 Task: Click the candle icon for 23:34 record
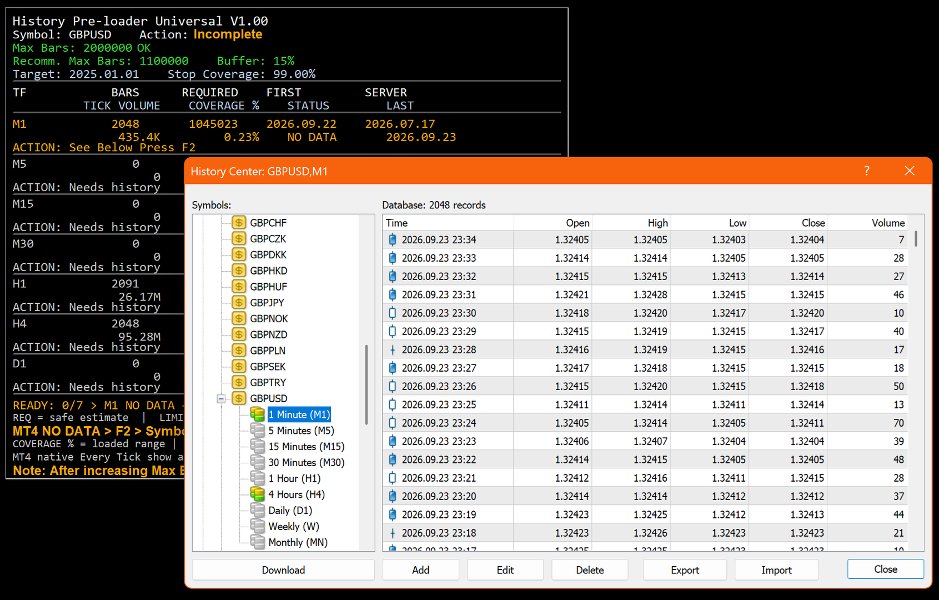392,240
